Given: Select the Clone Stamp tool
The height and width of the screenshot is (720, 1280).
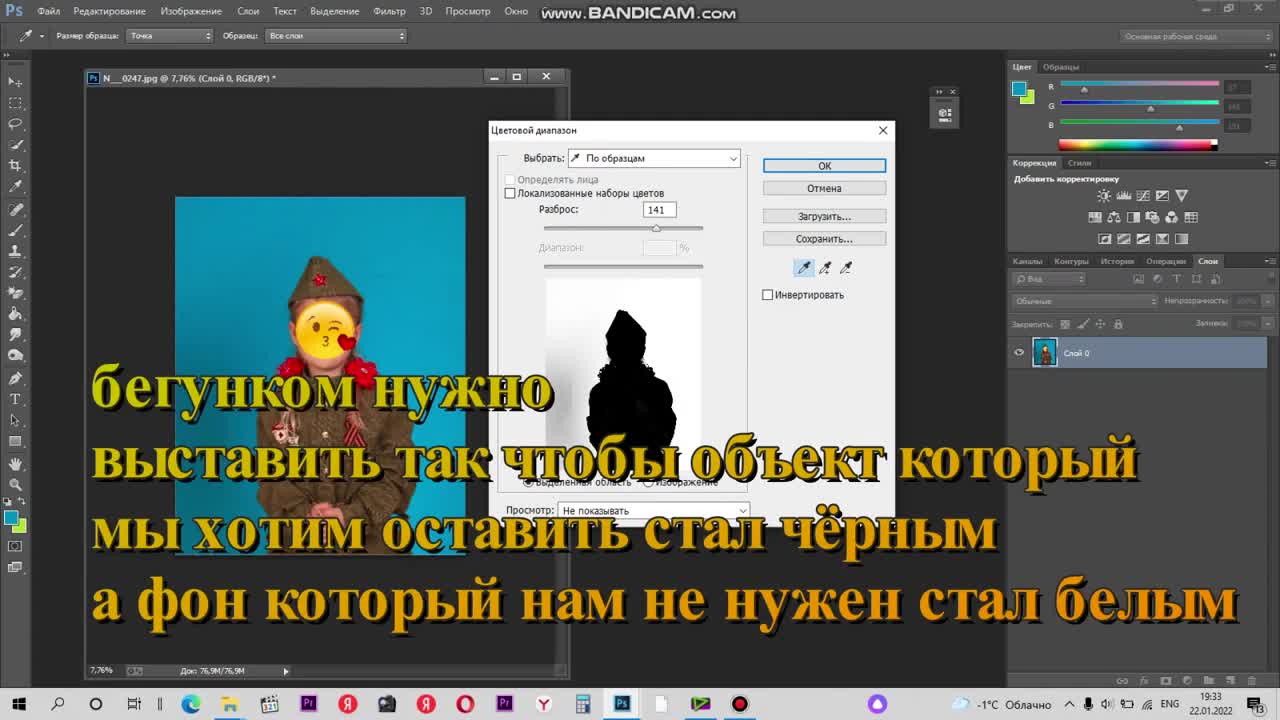Looking at the screenshot, I should pos(15,251).
